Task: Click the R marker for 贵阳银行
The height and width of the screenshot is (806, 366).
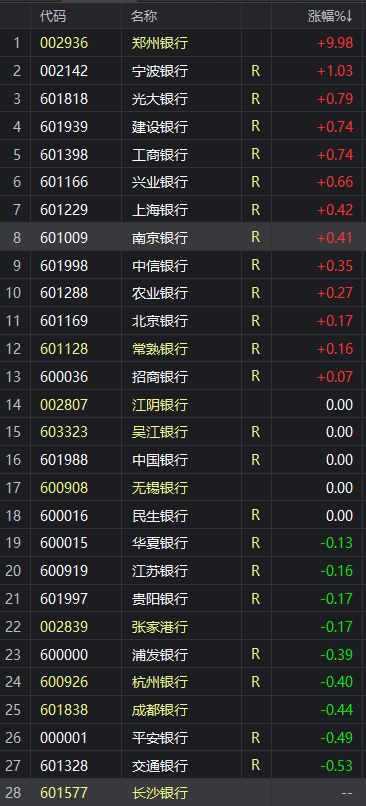Action: click(255, 599)
